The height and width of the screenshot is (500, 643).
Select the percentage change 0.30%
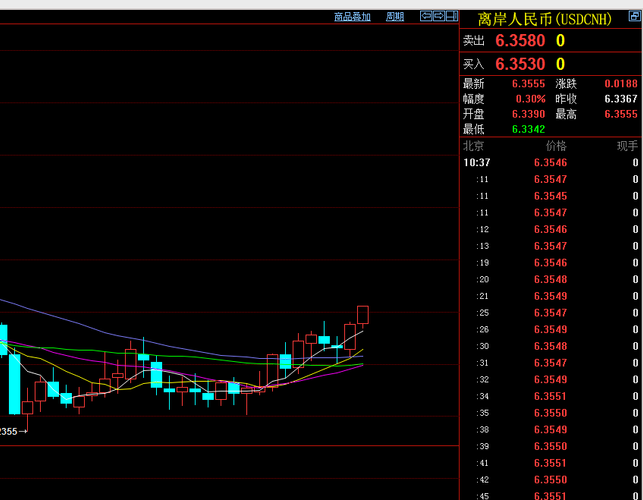point(530,99)
